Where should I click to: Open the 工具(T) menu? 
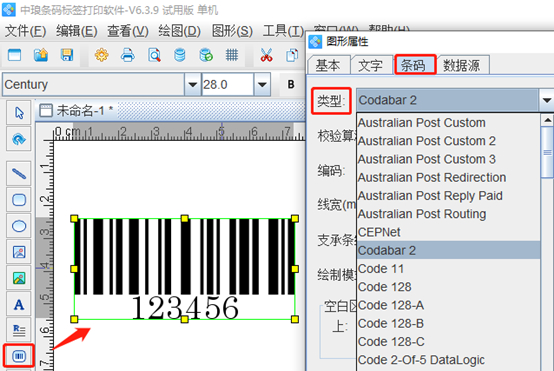[283, 31]
